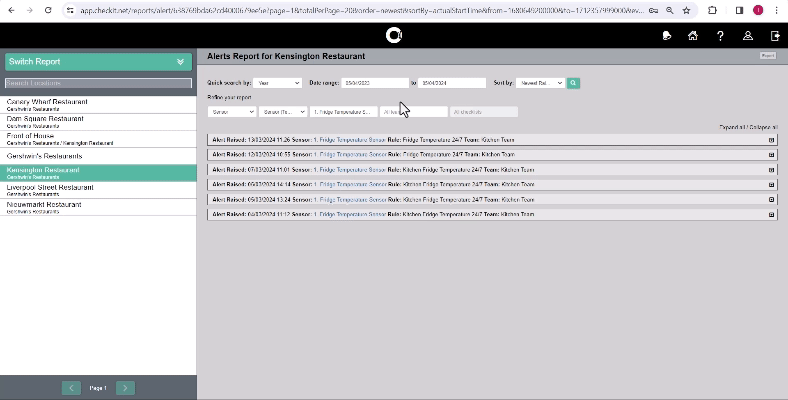The width and height of the screenshot is (788, 400).
Task: Click Expand all link
Action: [x=733, y=128]
